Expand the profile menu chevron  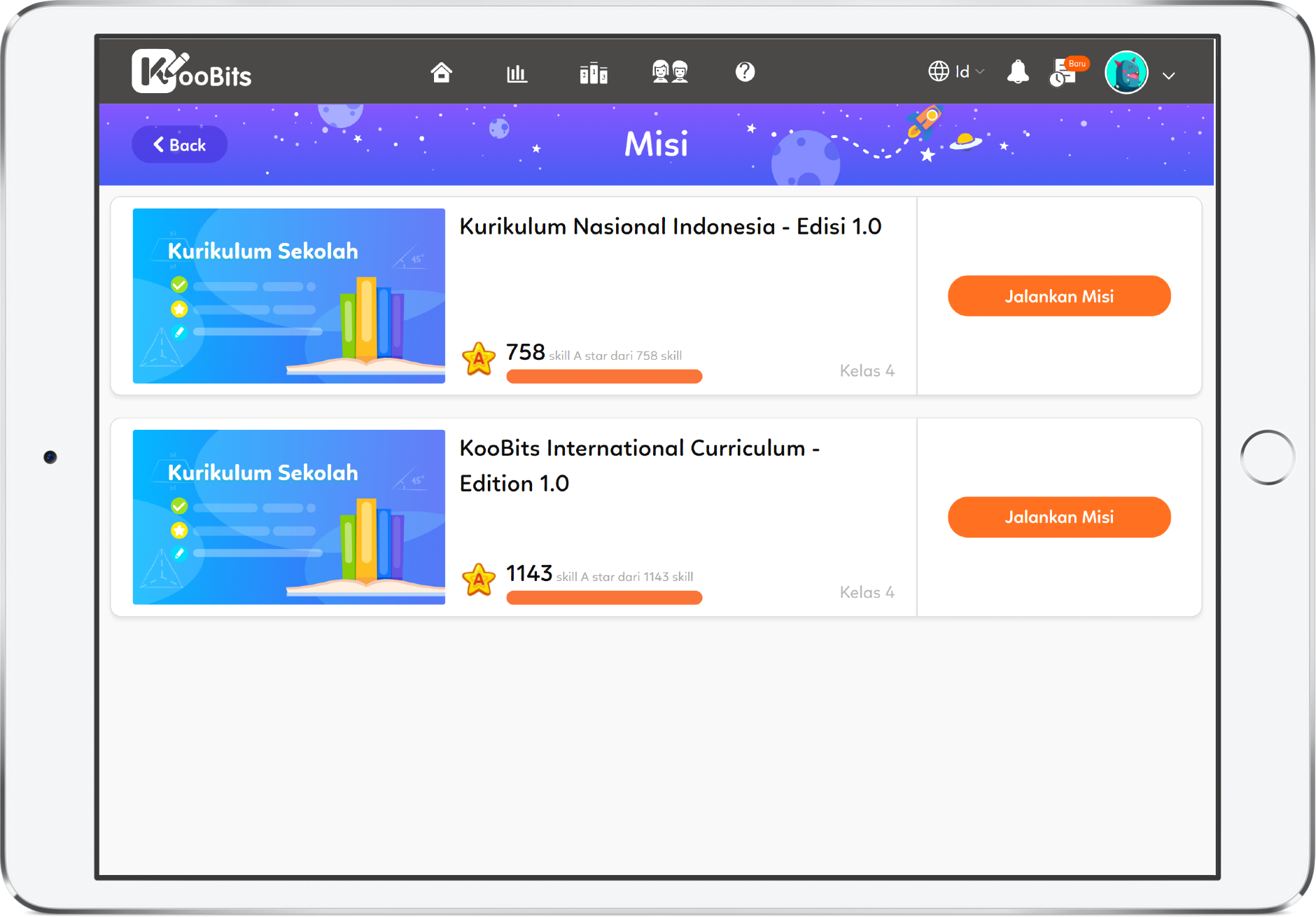(1168, 76)
